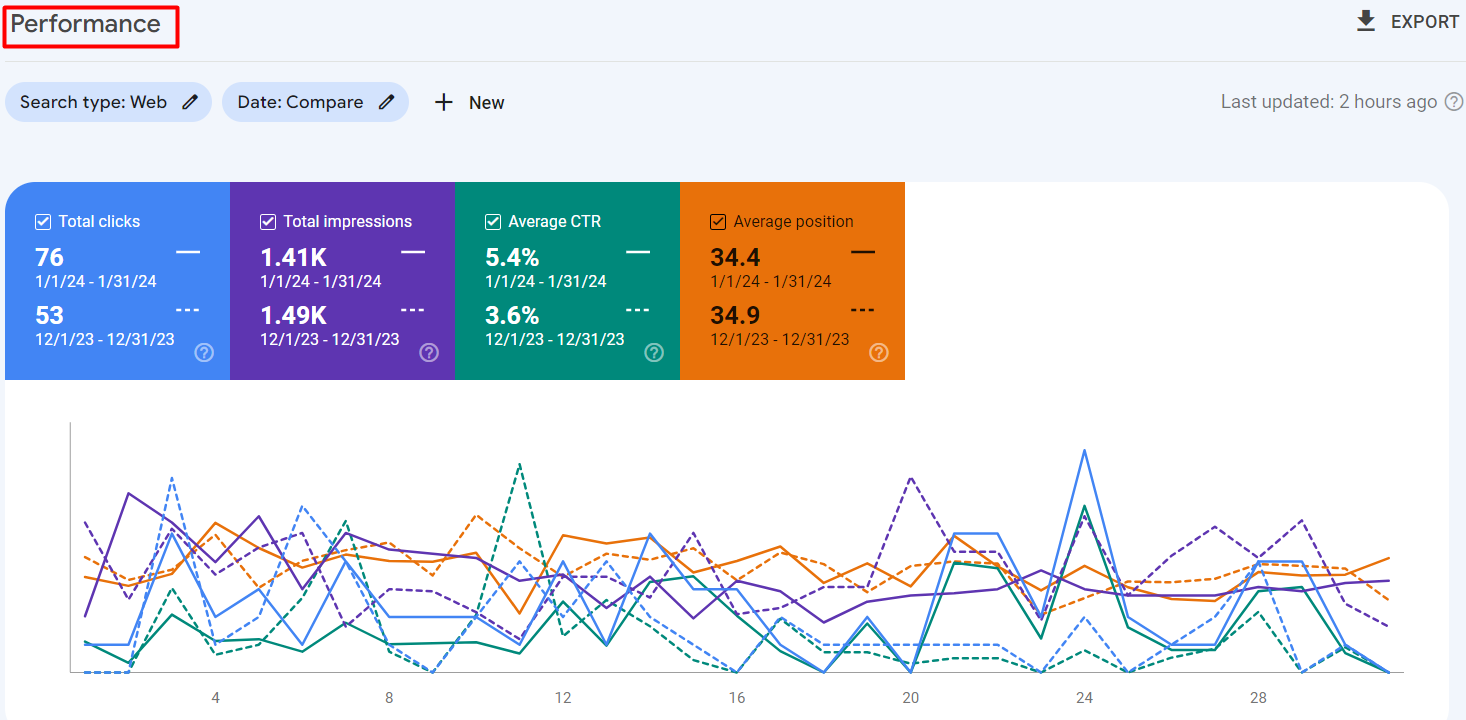Click the Performance page heading
The width and height of the screenshot is (1466, 720).
click(86, 24)
